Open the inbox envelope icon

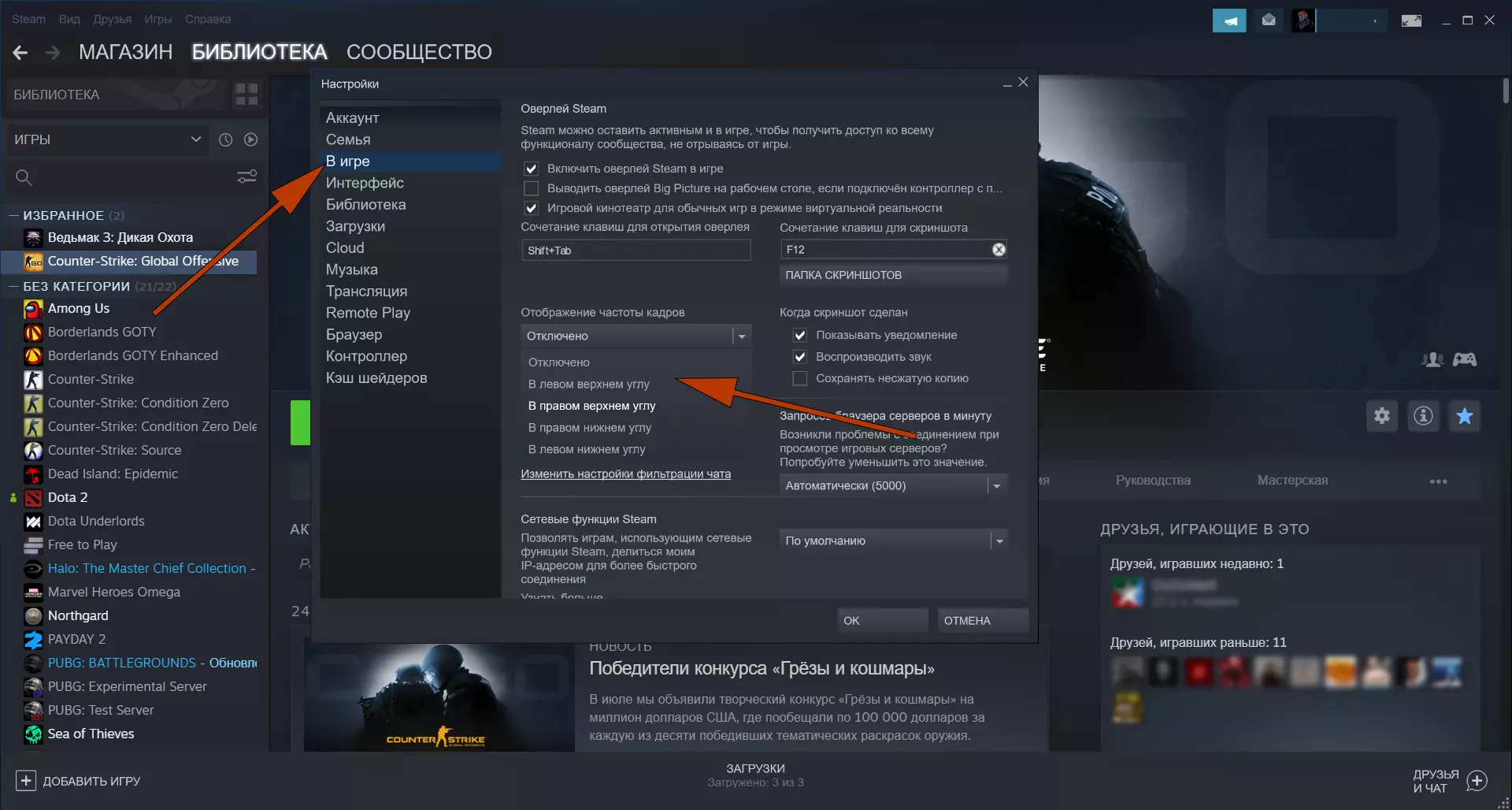coord(1269,20)
